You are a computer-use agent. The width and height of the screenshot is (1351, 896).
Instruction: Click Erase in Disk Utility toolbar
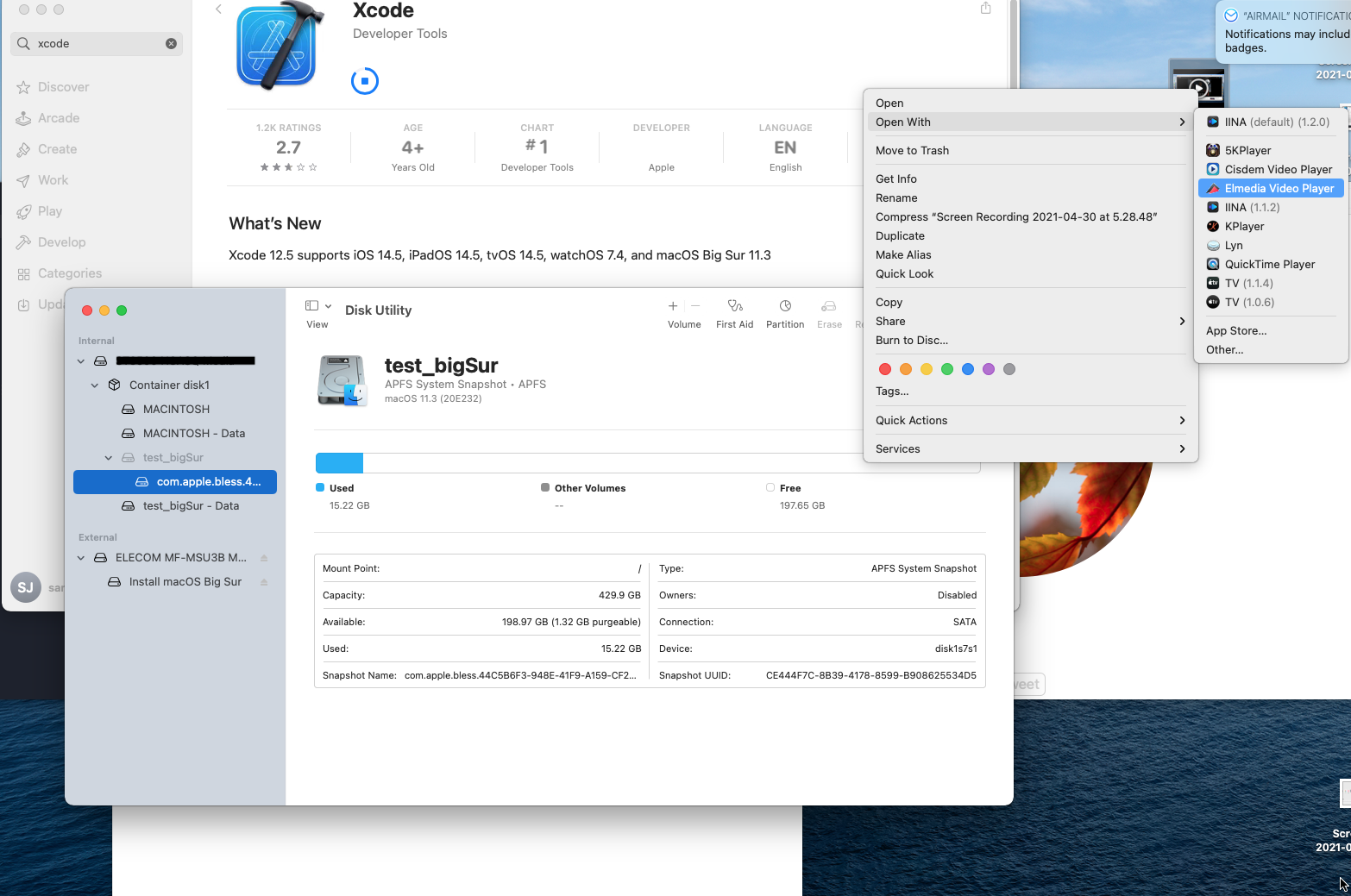pos(829,314)
